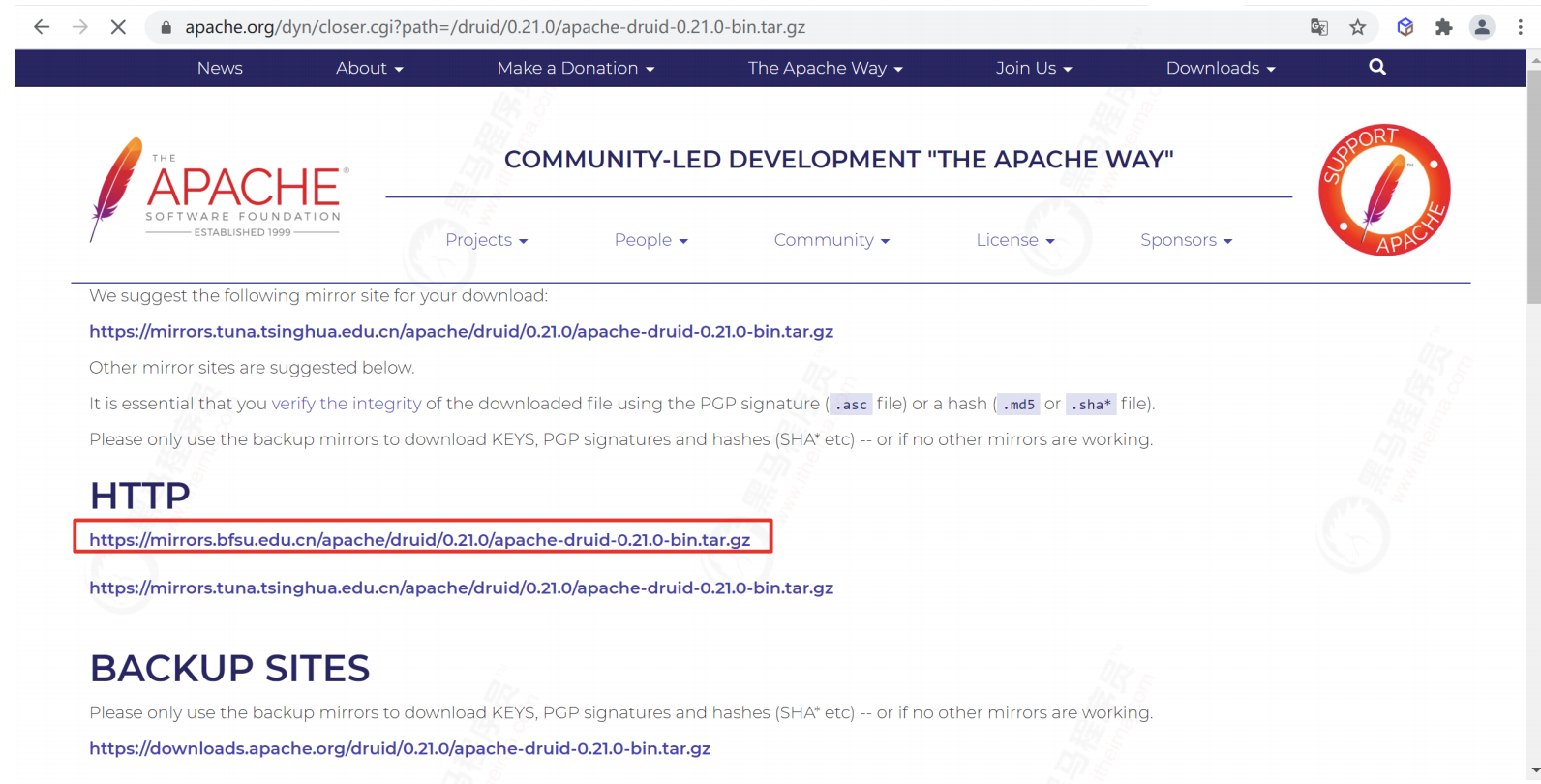
Task: Expand the Make a Donation menu
Action: [576, 68]
